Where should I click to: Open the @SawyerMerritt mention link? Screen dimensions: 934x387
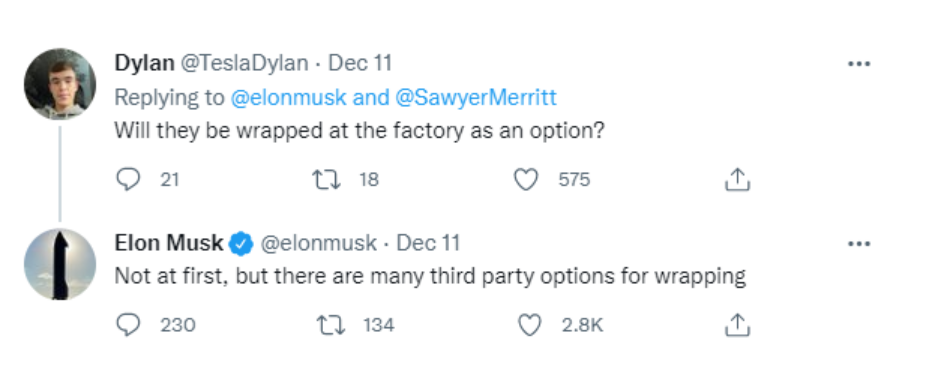pos(476,97)
